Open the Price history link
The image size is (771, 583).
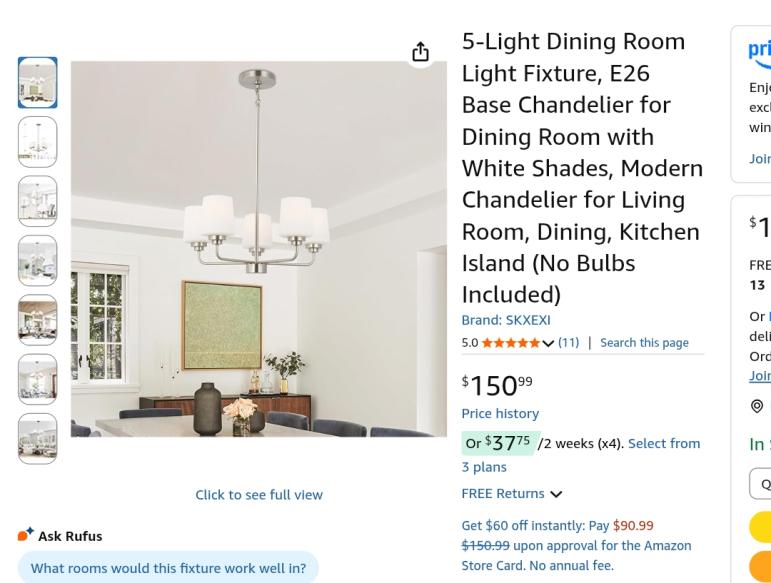click(500, 413)
